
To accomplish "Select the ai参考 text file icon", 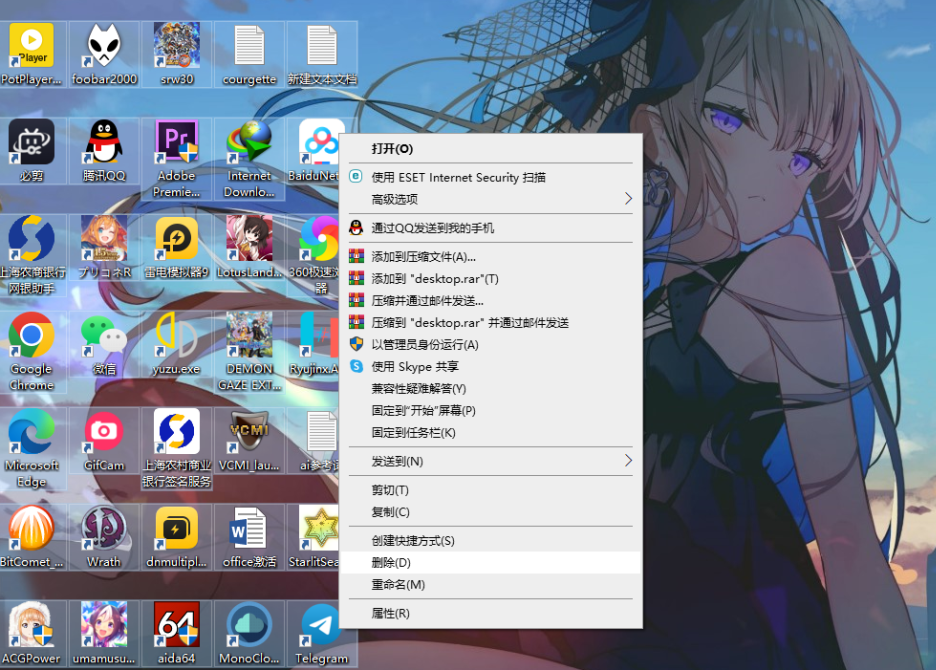I will 313,441.
